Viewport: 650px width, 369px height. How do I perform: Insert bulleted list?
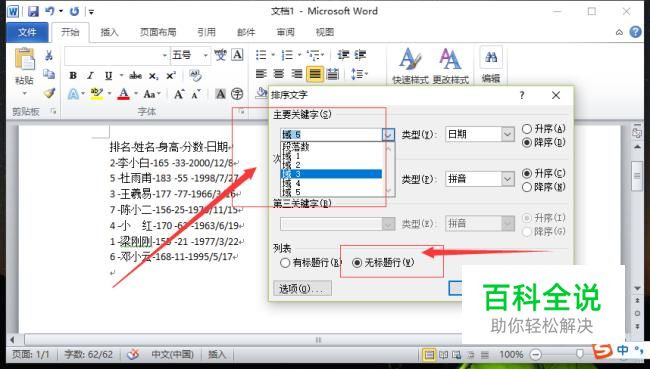(262, 55)
